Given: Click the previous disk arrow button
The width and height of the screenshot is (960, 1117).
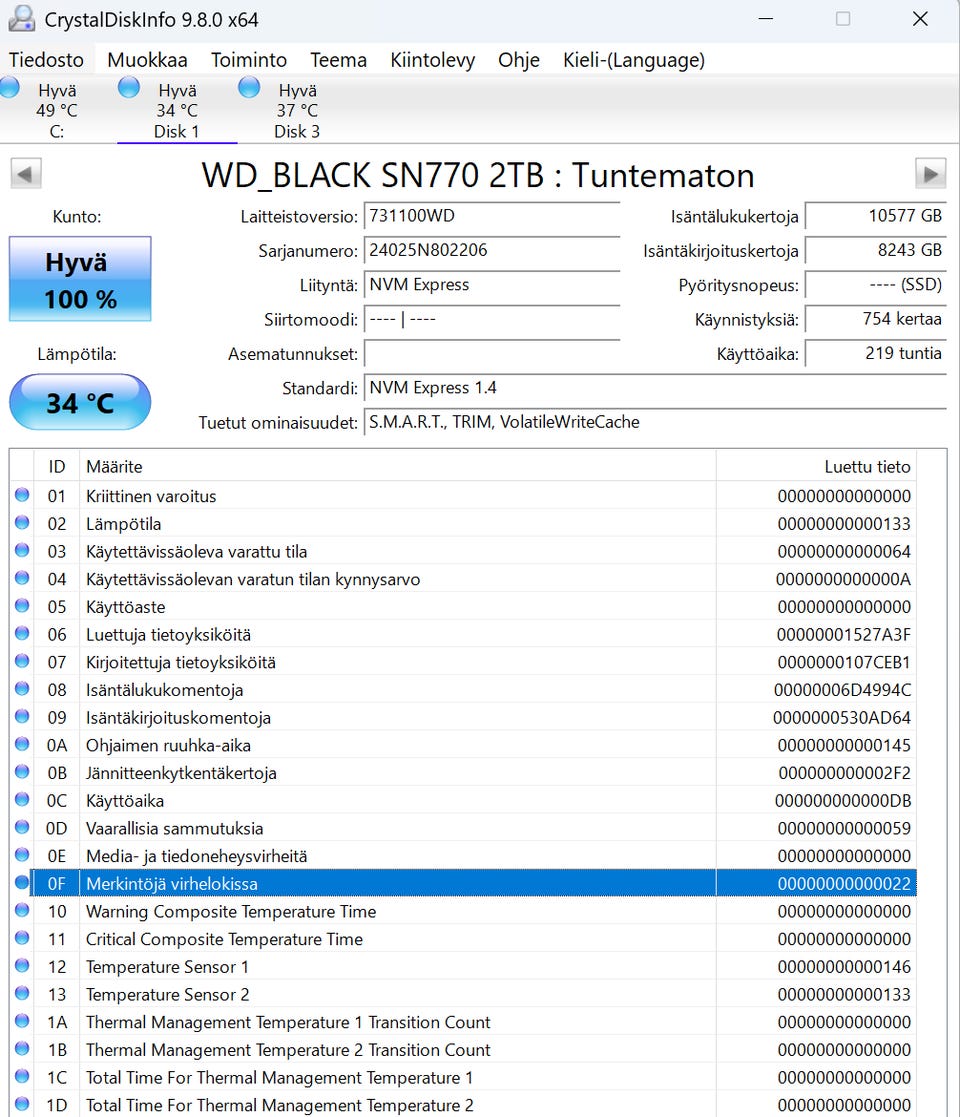Looking at the screenshot, I should coord(26,174).
